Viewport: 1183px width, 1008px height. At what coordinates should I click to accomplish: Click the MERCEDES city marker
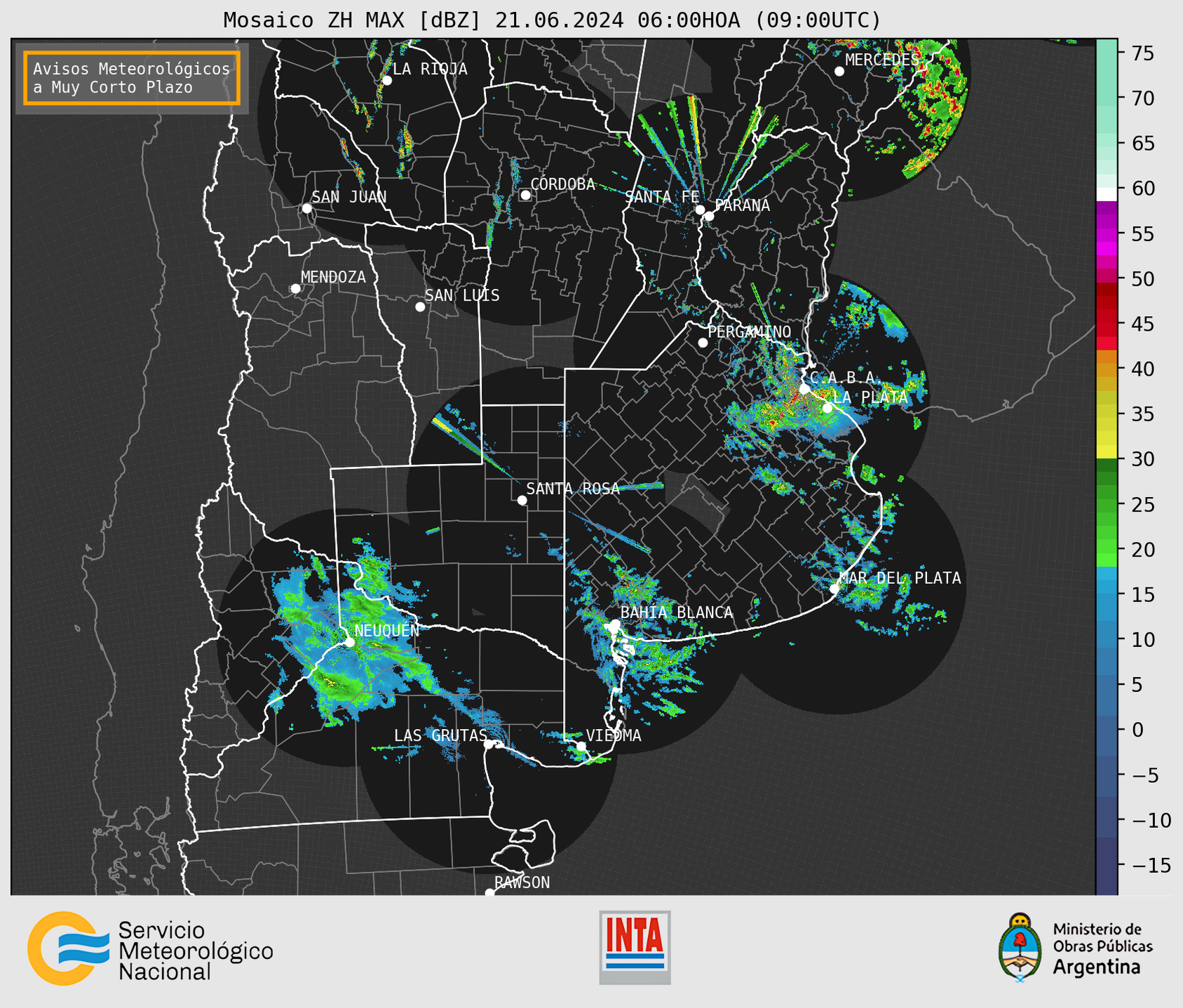(x=839, y=71)
